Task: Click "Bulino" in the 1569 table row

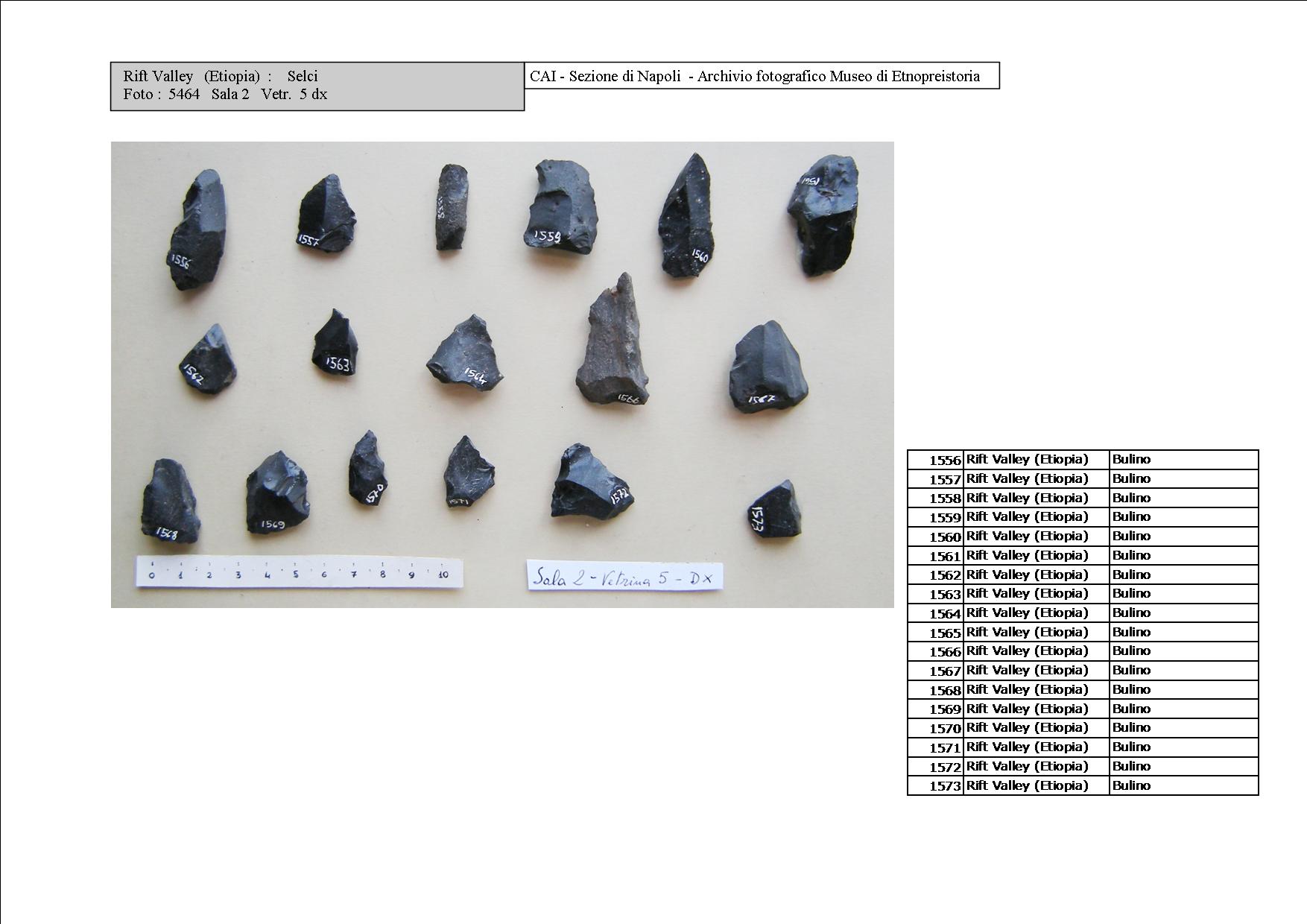Action: pos(1131,709)
